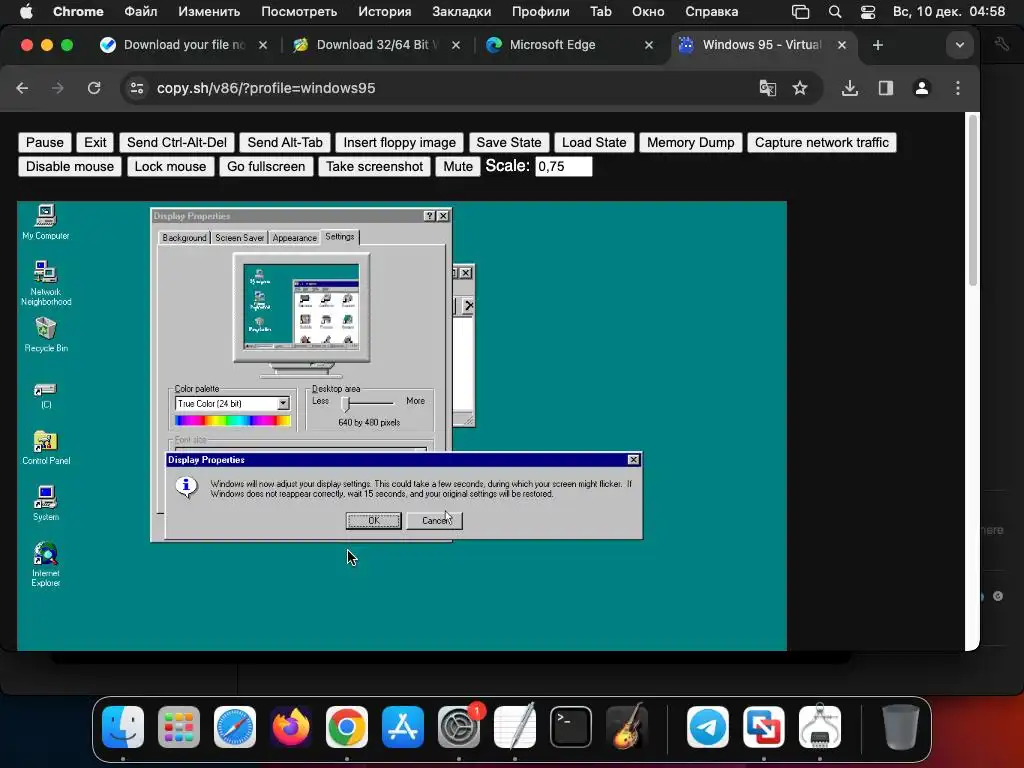Open Finder from the dock
1024x768 pixels.
pos(123,726)
